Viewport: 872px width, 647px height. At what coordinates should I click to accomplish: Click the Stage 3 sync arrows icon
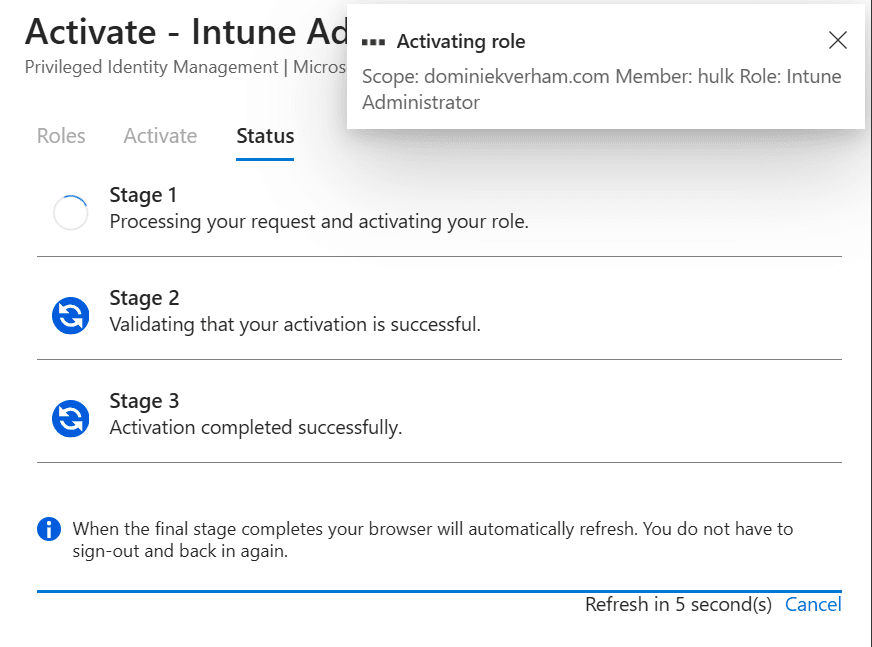(x=70, y=419)
